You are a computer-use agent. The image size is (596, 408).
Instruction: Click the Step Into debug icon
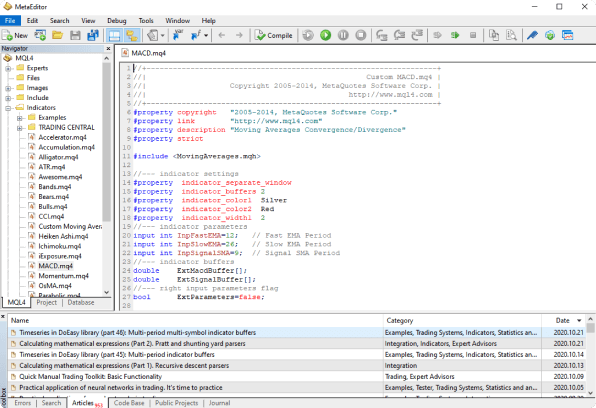pos(381,35)
